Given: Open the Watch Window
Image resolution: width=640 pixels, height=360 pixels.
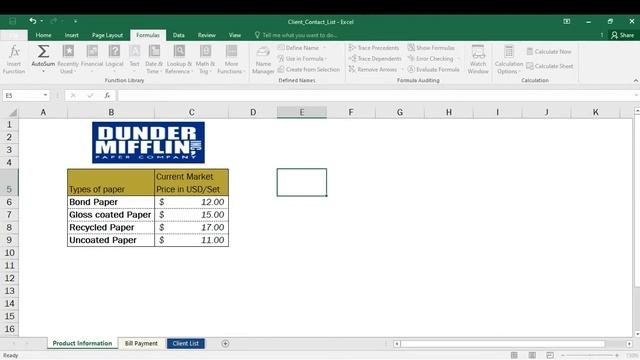Looking at the screenshot, I should click(478, 60).
